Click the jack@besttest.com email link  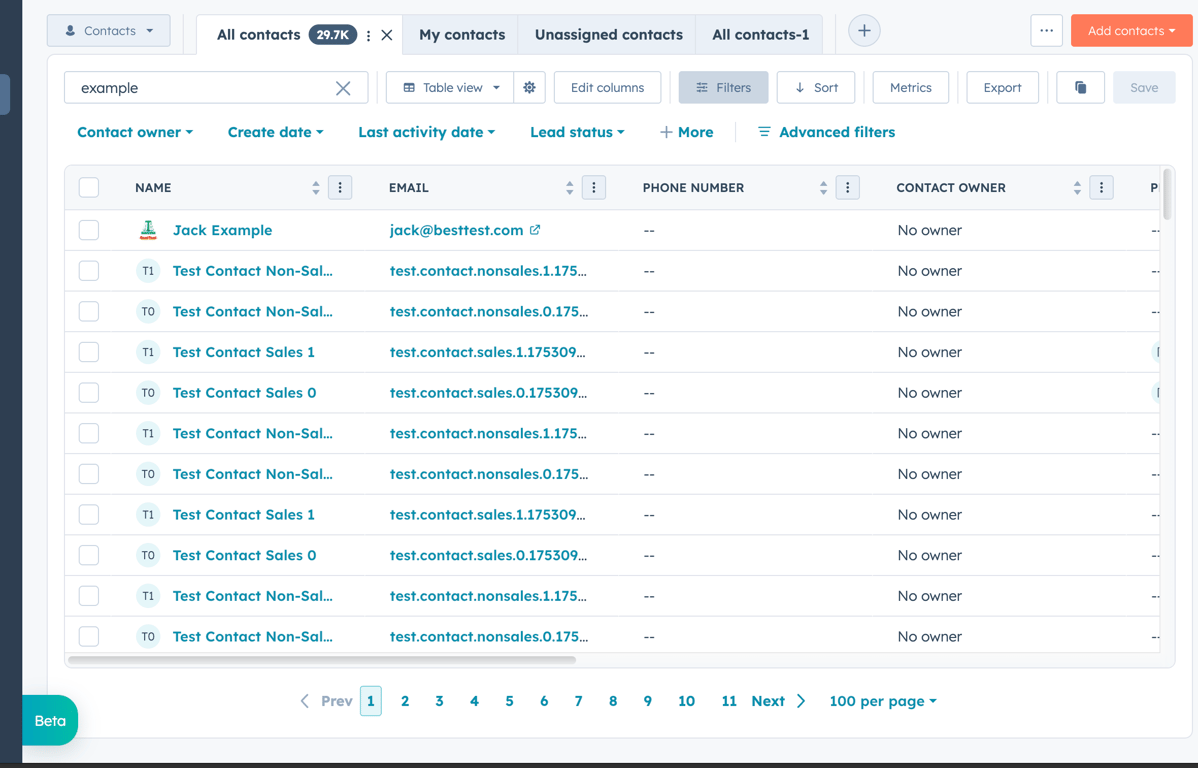tap(456, 230)
